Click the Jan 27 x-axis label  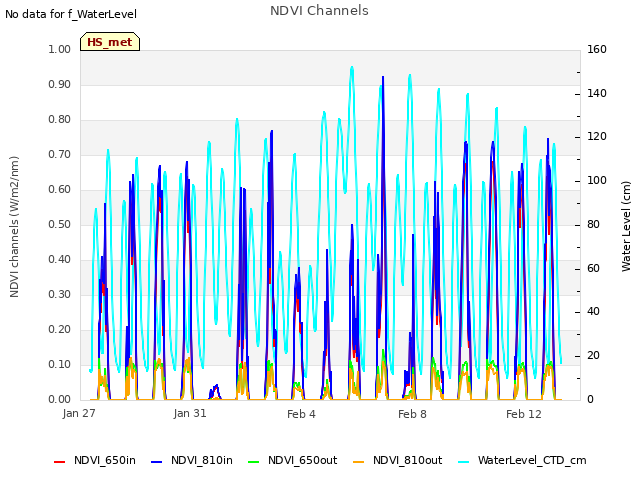[x=79, y=413]
